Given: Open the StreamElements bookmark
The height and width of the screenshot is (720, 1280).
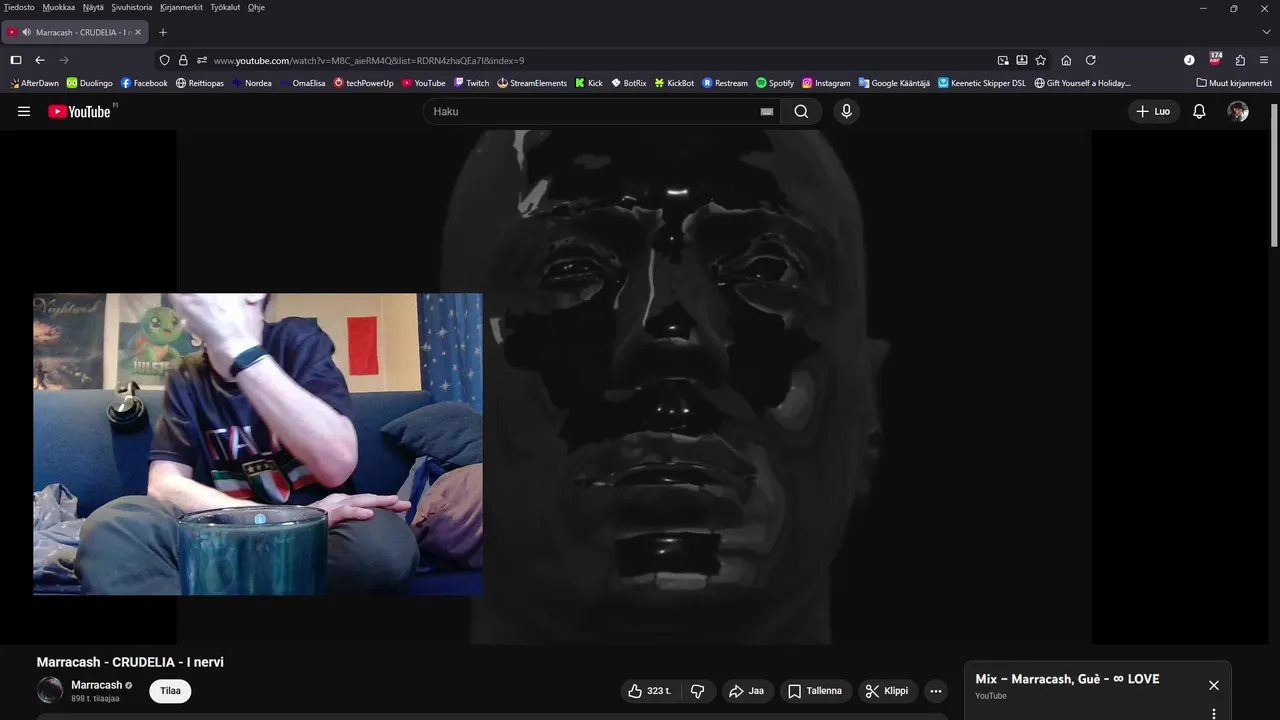Looking at the screenshot, I should point(532,83).
